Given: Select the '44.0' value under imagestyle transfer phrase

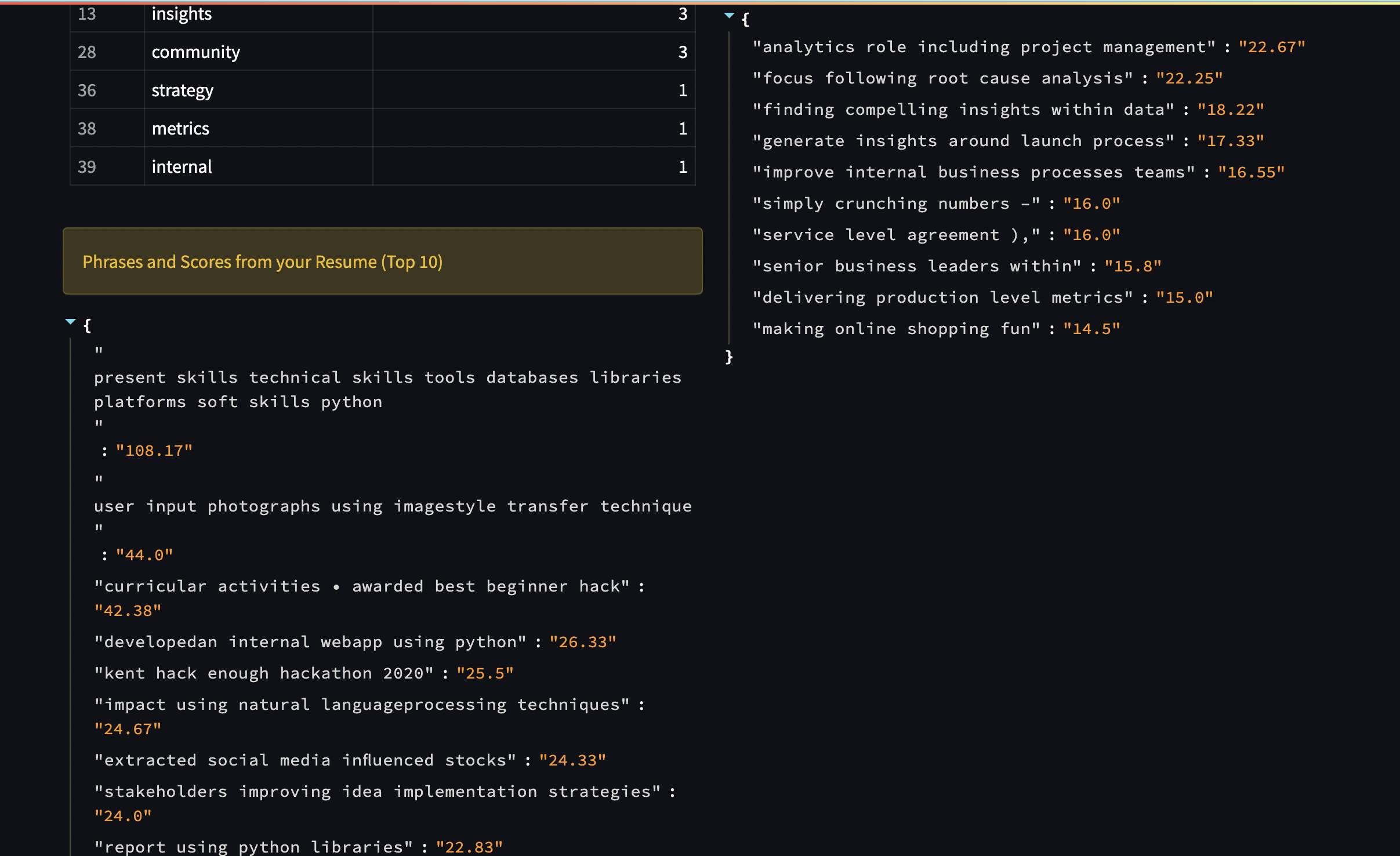Looking at the screenshot, I should (143, 554).
